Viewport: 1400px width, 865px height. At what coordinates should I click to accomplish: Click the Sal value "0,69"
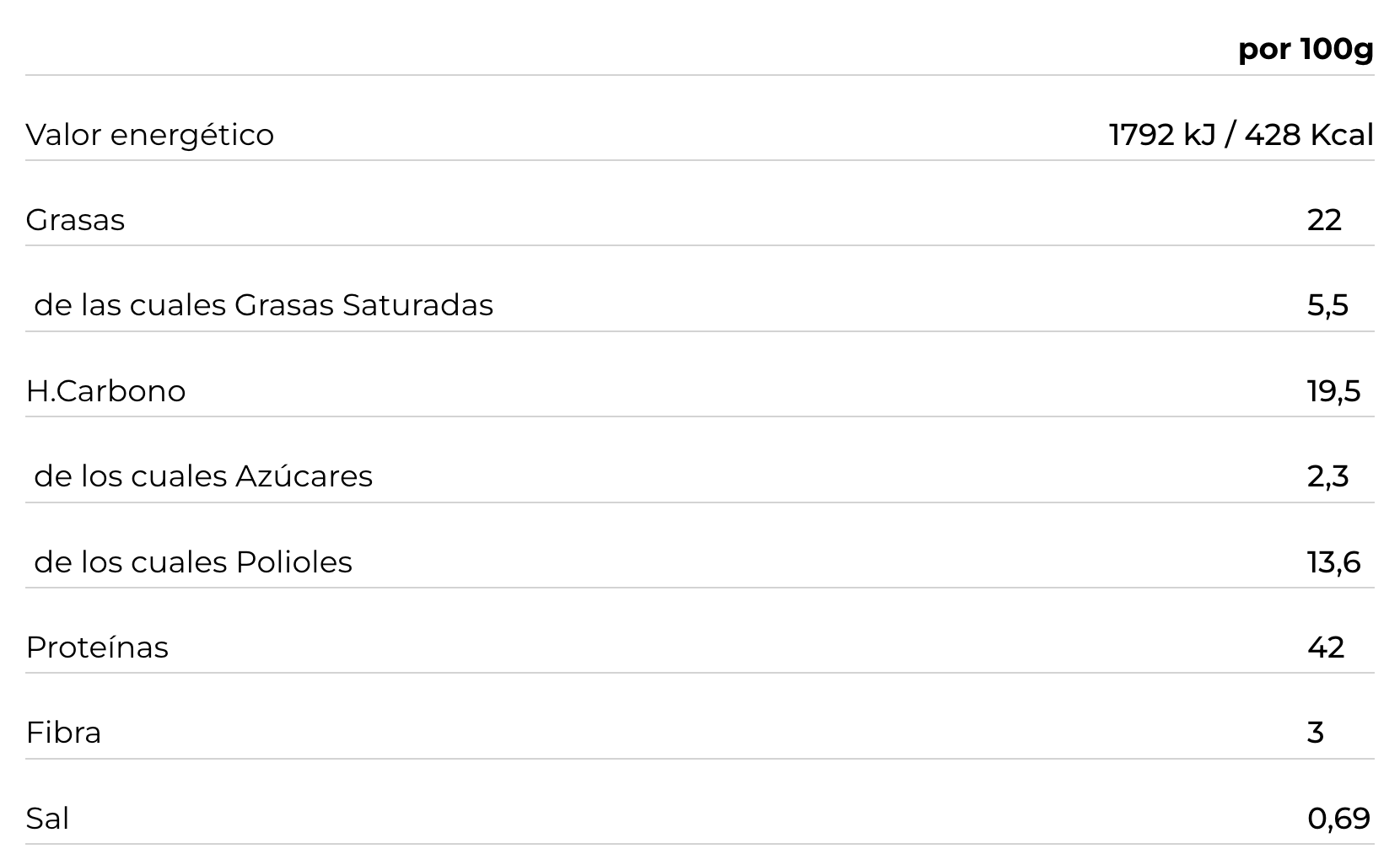click(x=1338, y=819)
